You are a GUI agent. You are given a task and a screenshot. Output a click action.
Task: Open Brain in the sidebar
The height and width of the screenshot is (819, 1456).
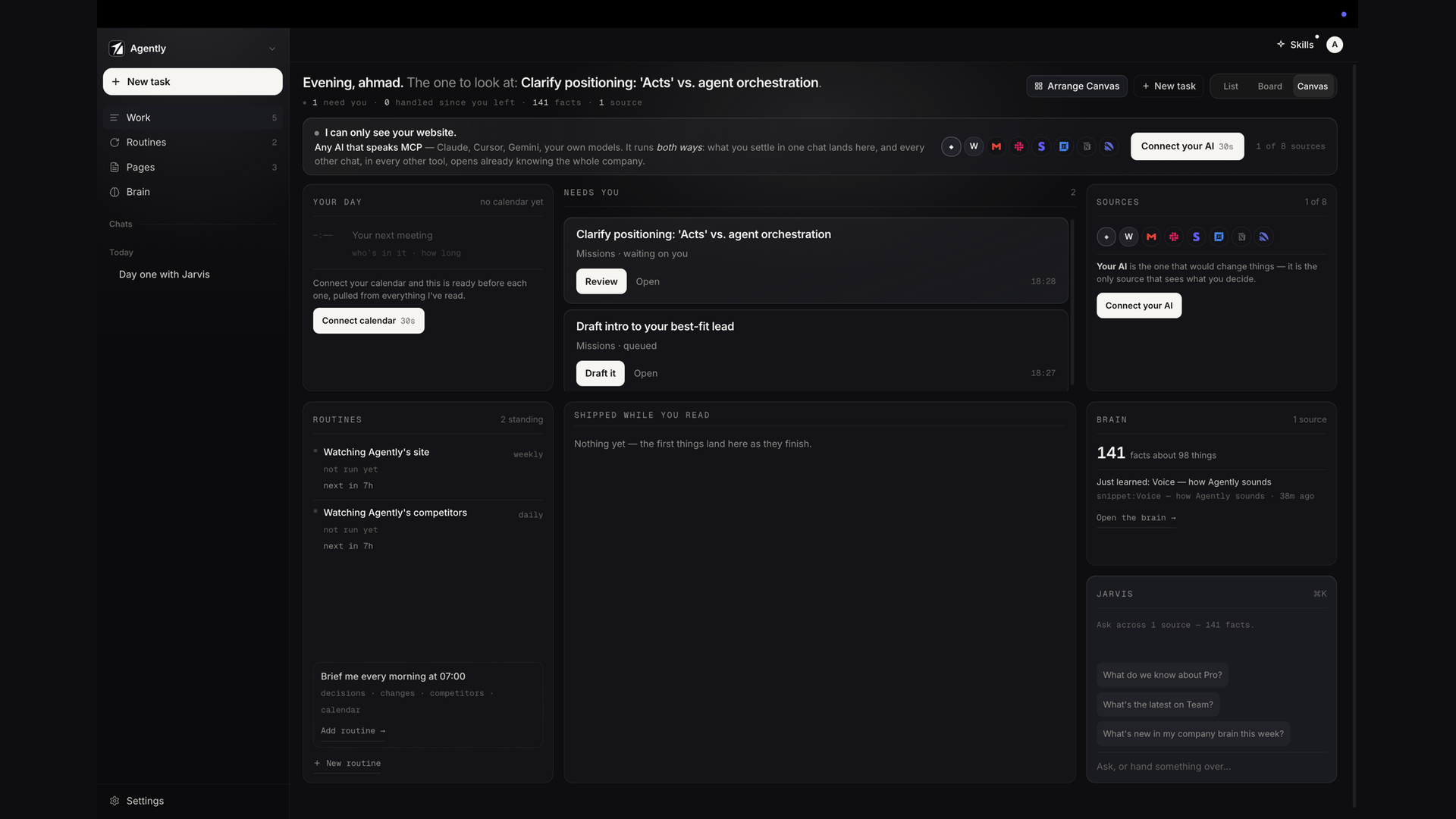point(193,192)
